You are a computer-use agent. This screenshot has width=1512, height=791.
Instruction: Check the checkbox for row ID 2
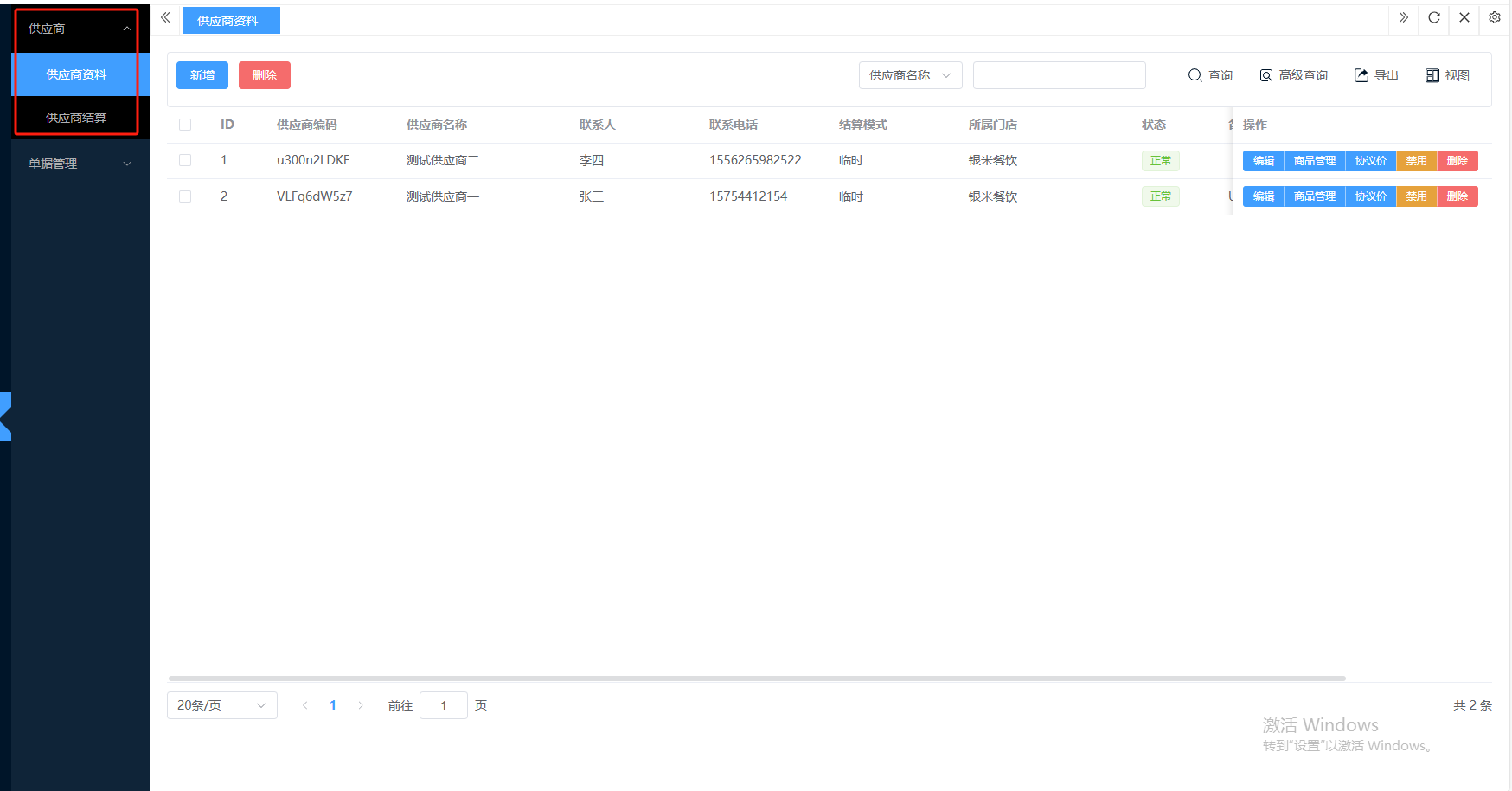tap(185, 196)
